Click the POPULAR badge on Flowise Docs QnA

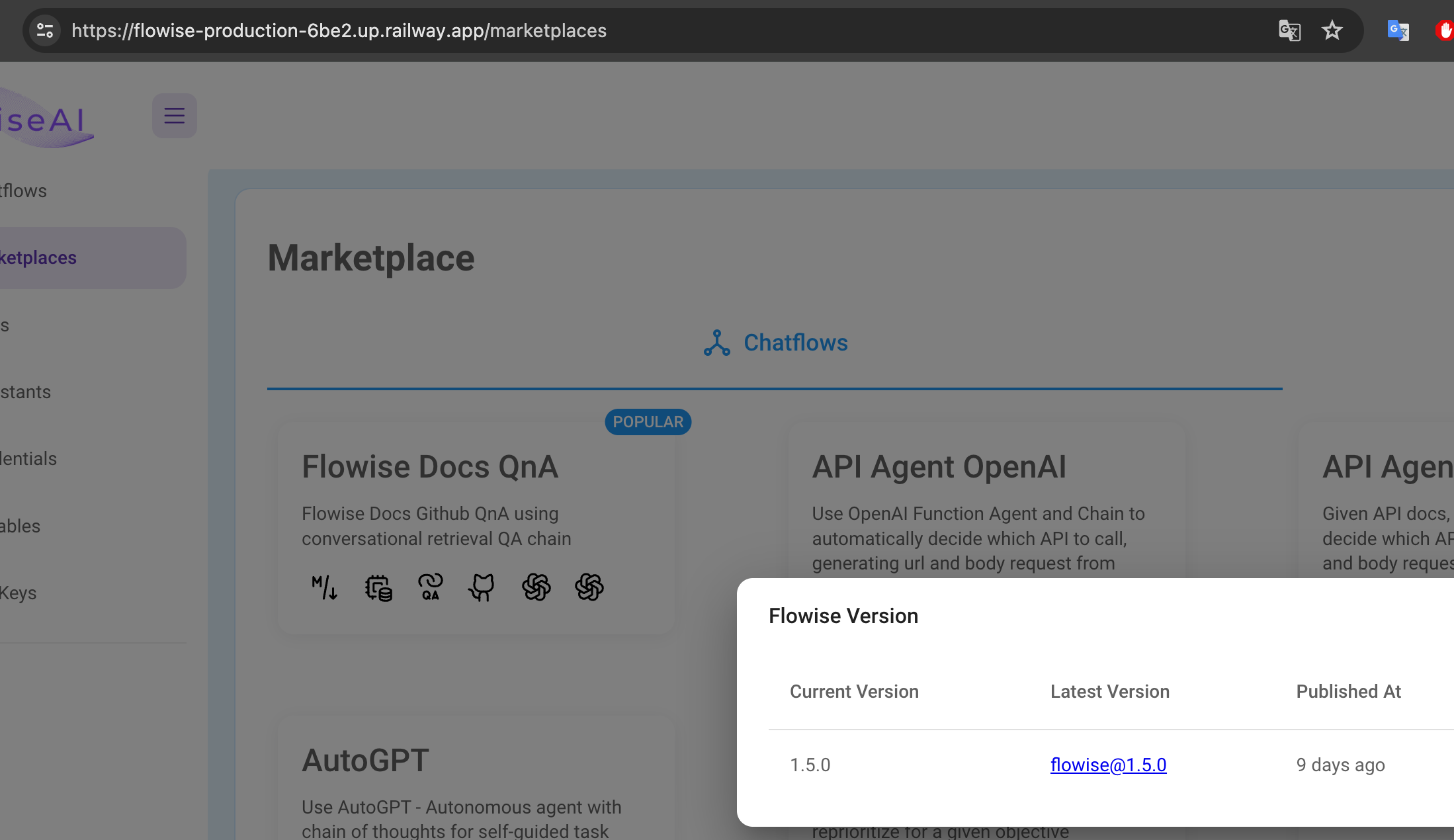pos(647,421)
